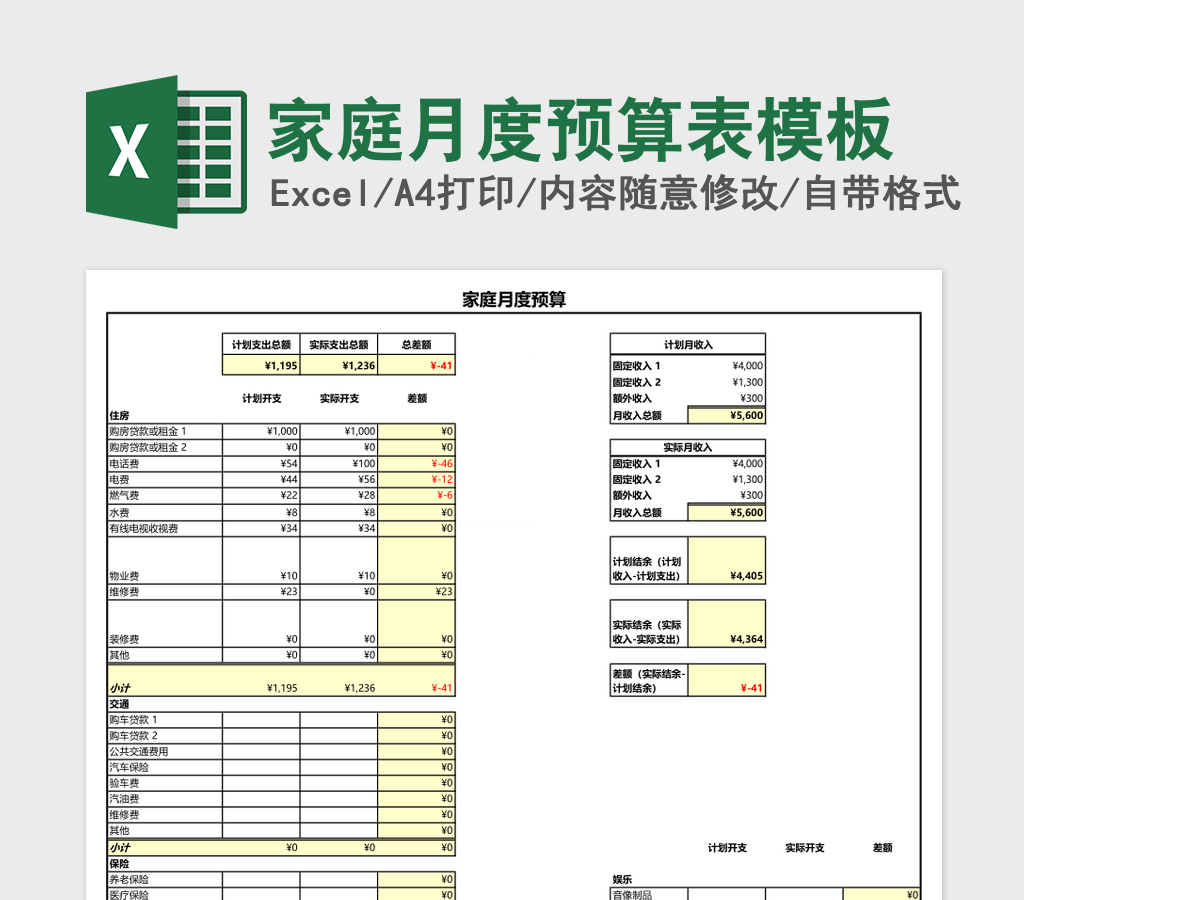Select the 实际月收入 table header
Image resolution: width=1200 pixels, height=900 pixels.
[688, 447]
